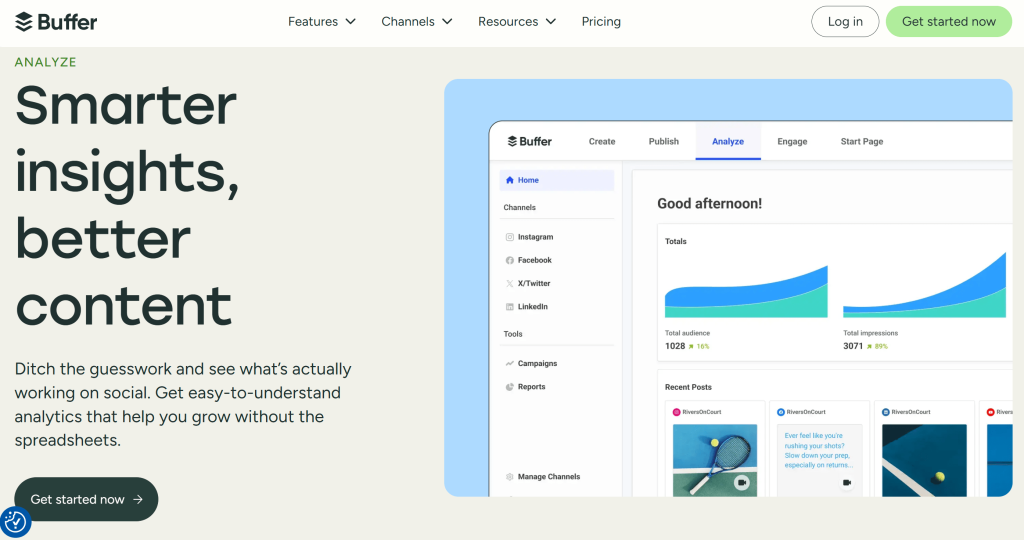Switch to the Analyze tab in dashboard
Screen dimensions: 1024x540
point(728,141)
